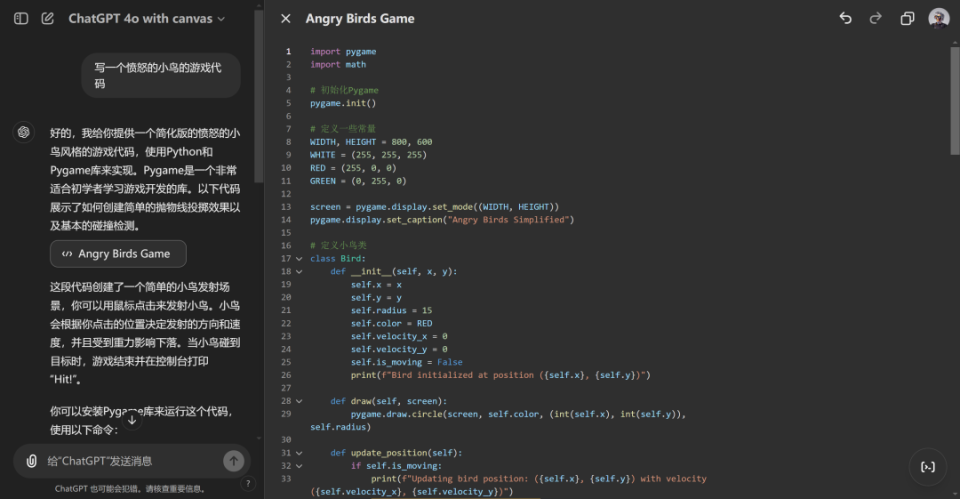Open the Angry Birds Game canvas chip
Screen dimensions: 960x499
tap(118, 253)
